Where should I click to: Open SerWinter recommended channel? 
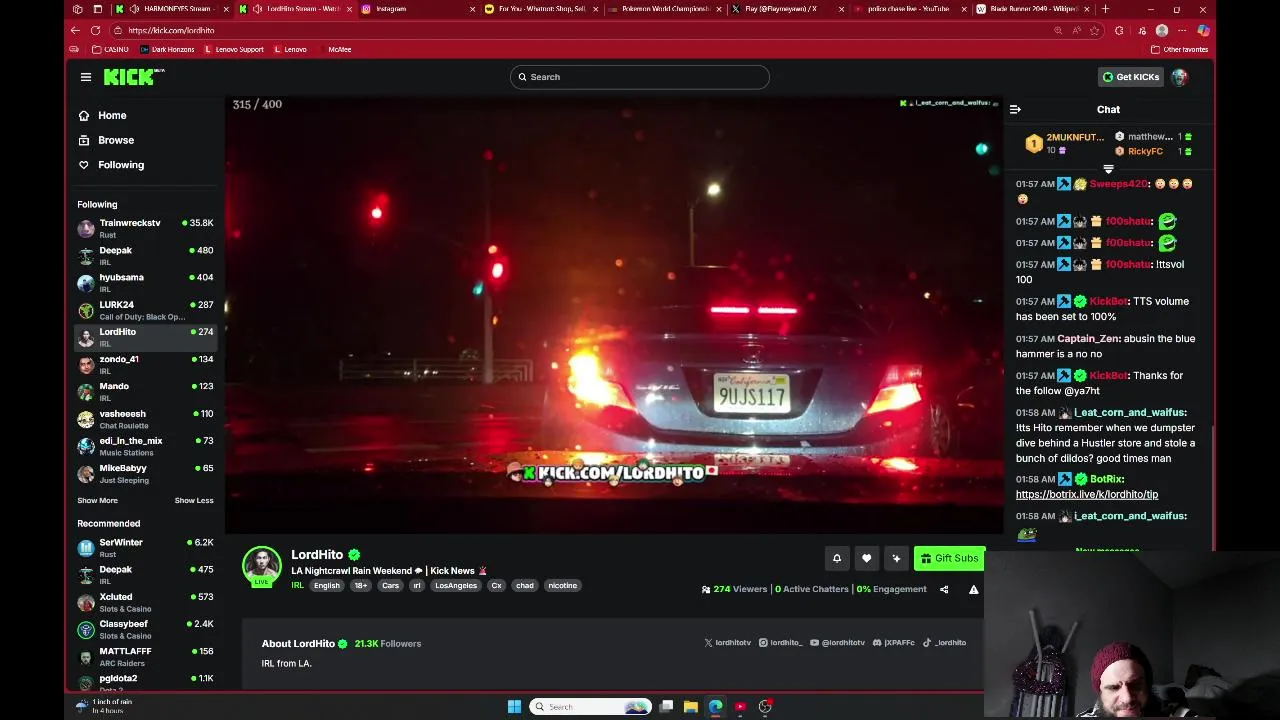click(x=146, y=547)
